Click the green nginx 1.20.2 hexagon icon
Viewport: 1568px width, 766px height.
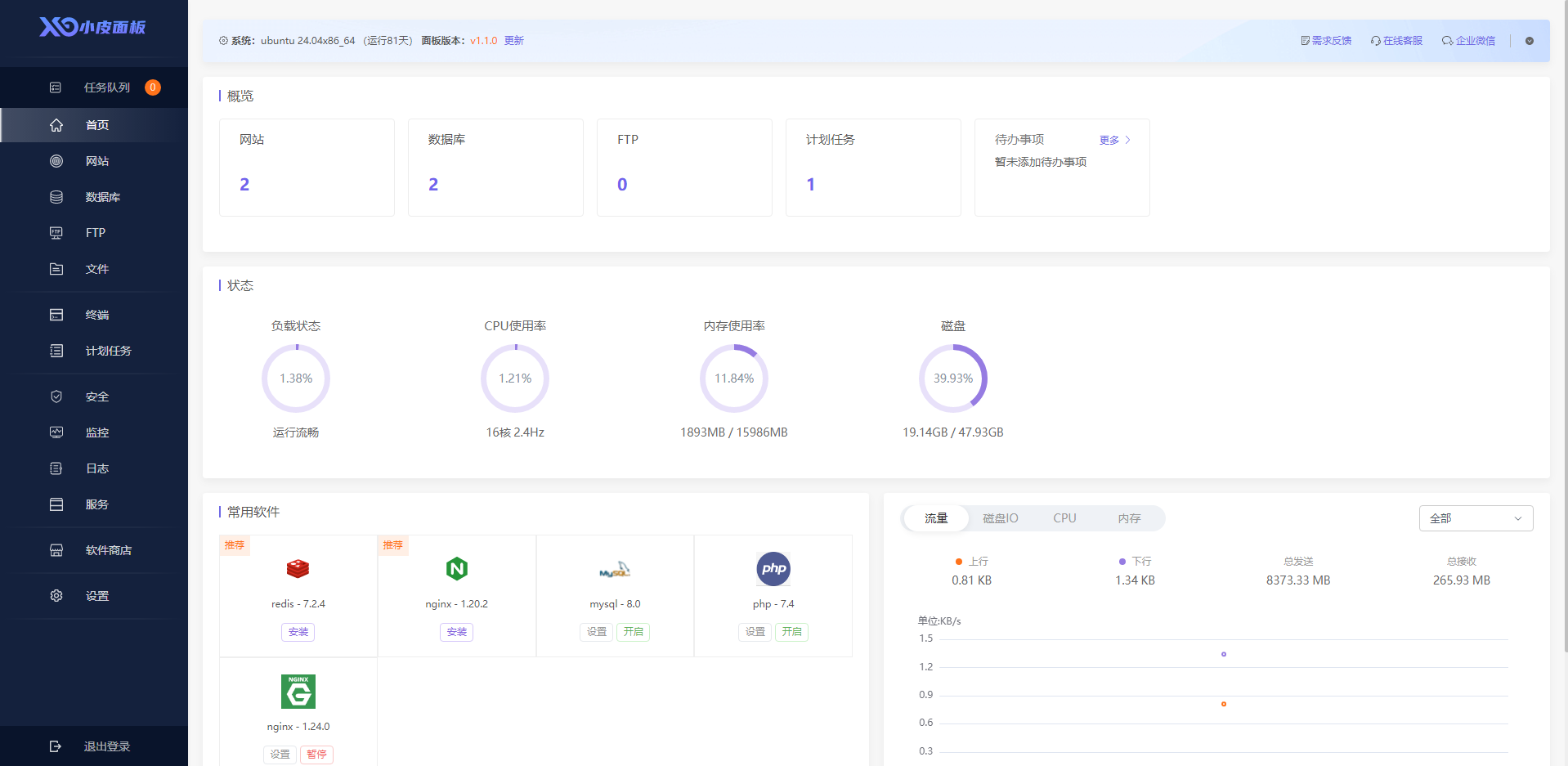[457, 568]
